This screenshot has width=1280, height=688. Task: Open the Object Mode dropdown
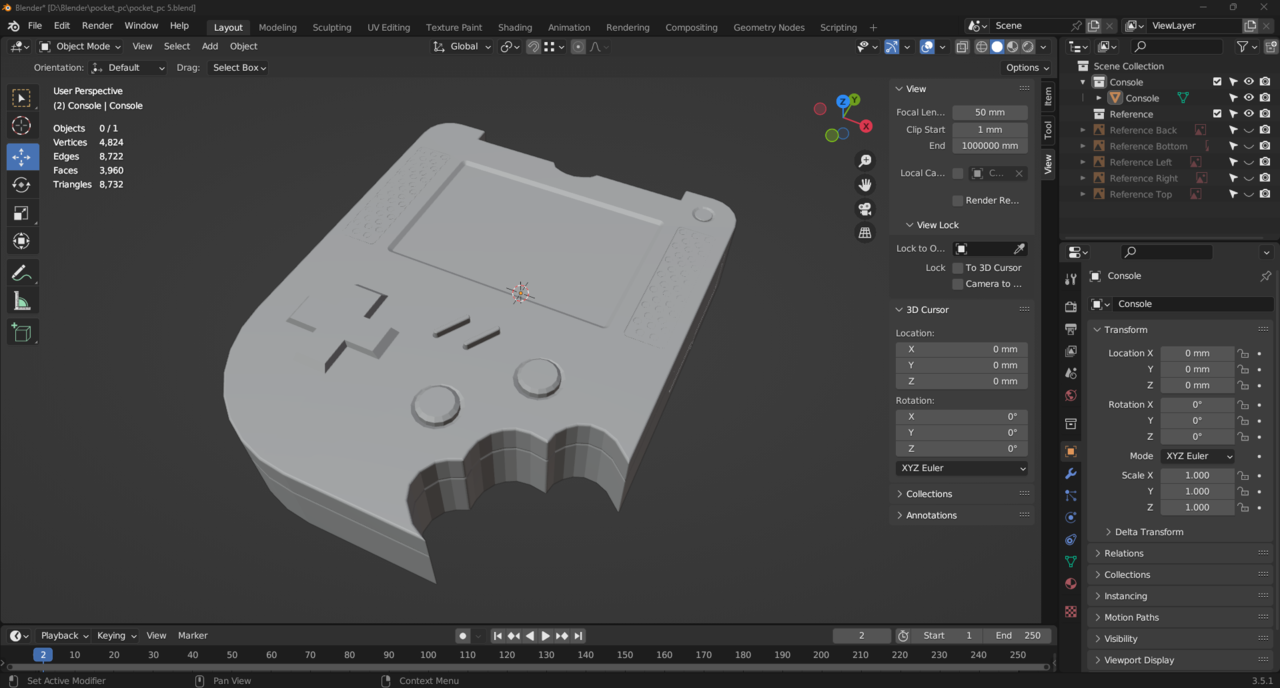pyautogui.click(x=80, y=46)
